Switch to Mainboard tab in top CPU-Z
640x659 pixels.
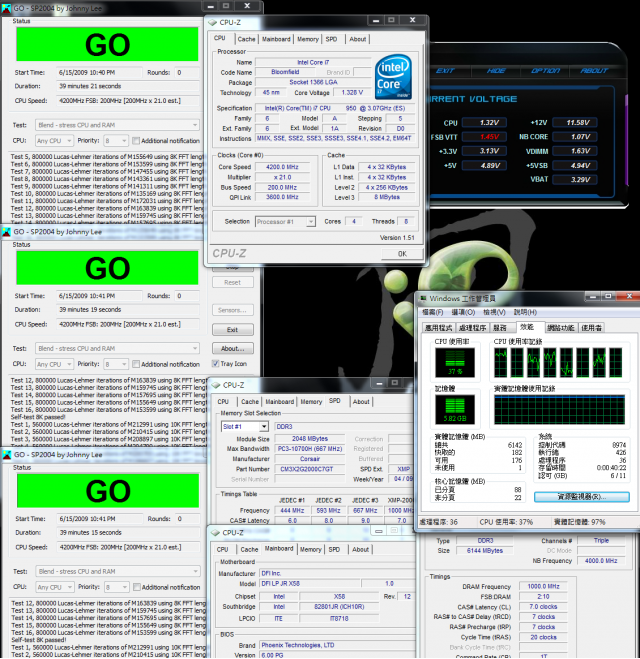tap(276, 39)
